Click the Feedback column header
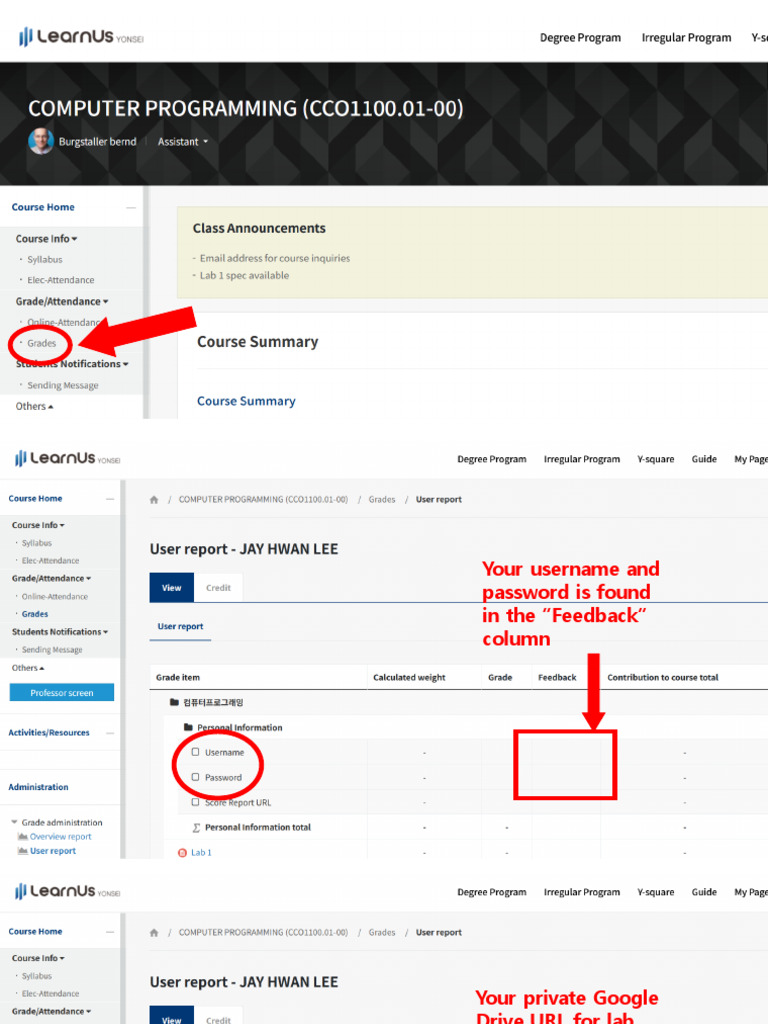768x1024 pixels. click(x=557, y=677)
